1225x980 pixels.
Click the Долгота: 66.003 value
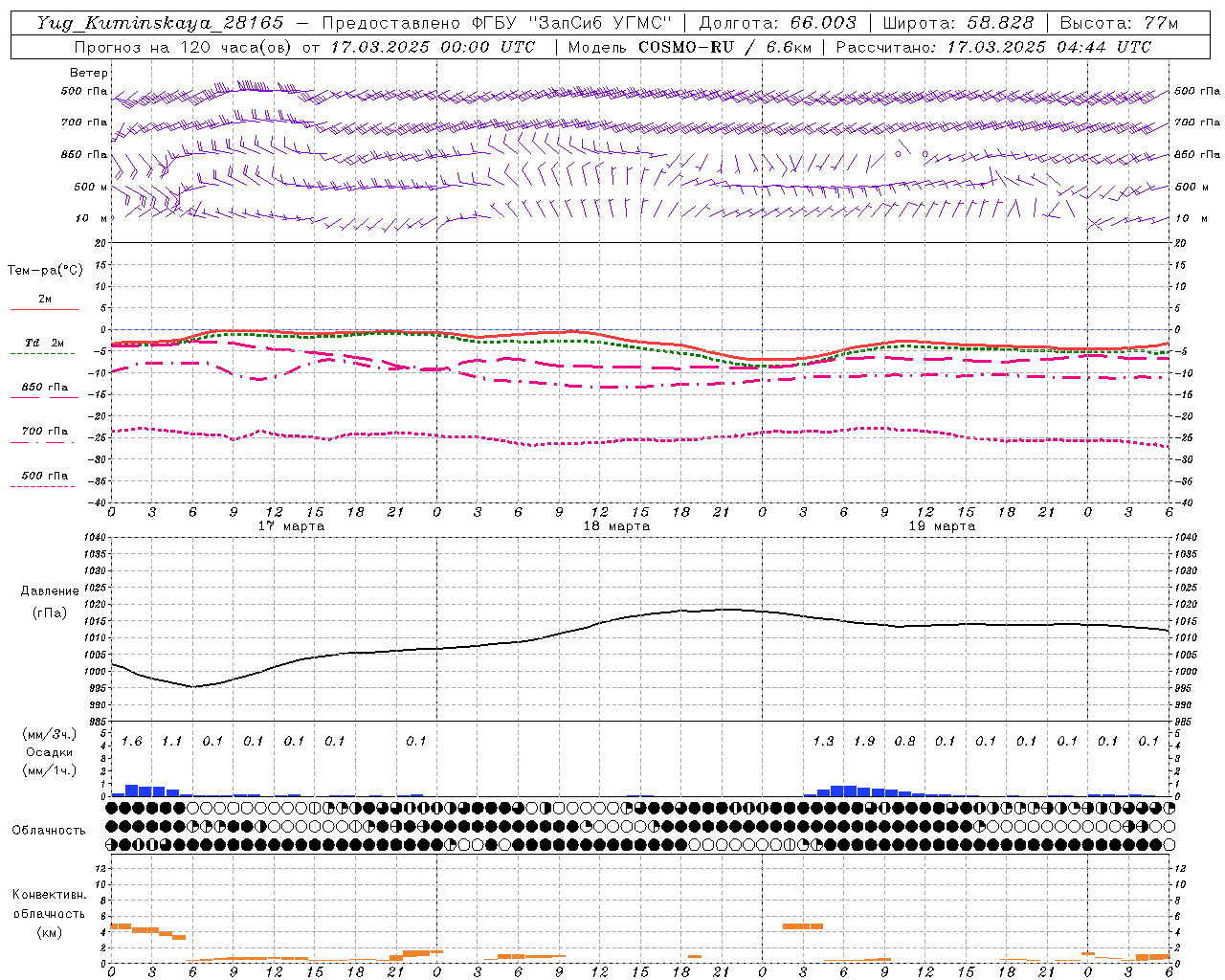(777, 23)
